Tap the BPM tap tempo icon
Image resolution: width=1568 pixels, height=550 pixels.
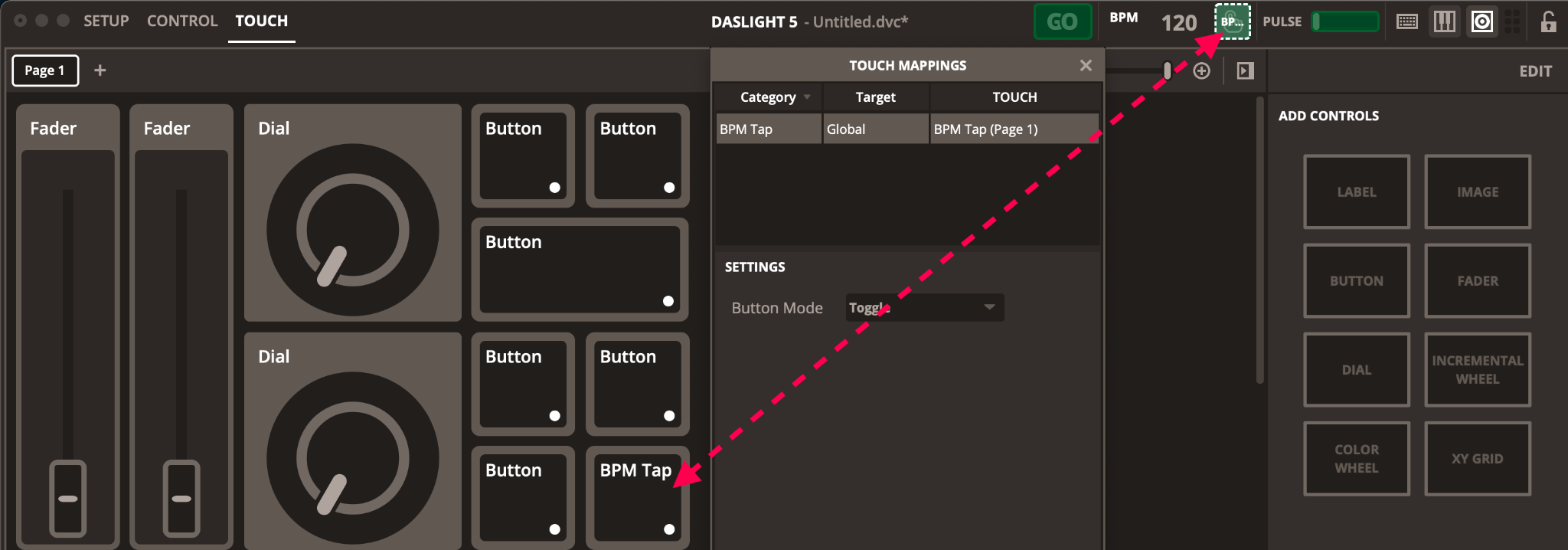1232,21
